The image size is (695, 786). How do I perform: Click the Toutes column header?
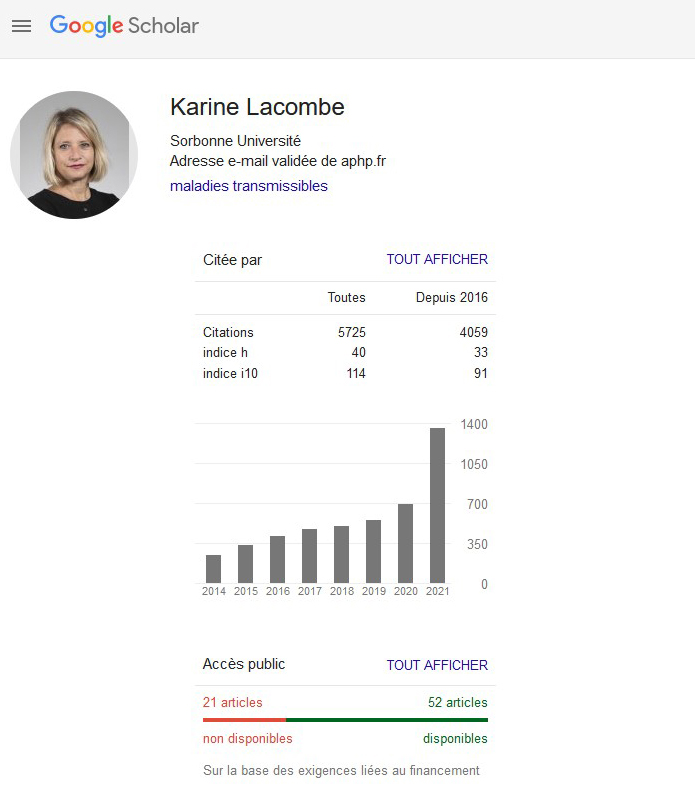tap(346, 297)
